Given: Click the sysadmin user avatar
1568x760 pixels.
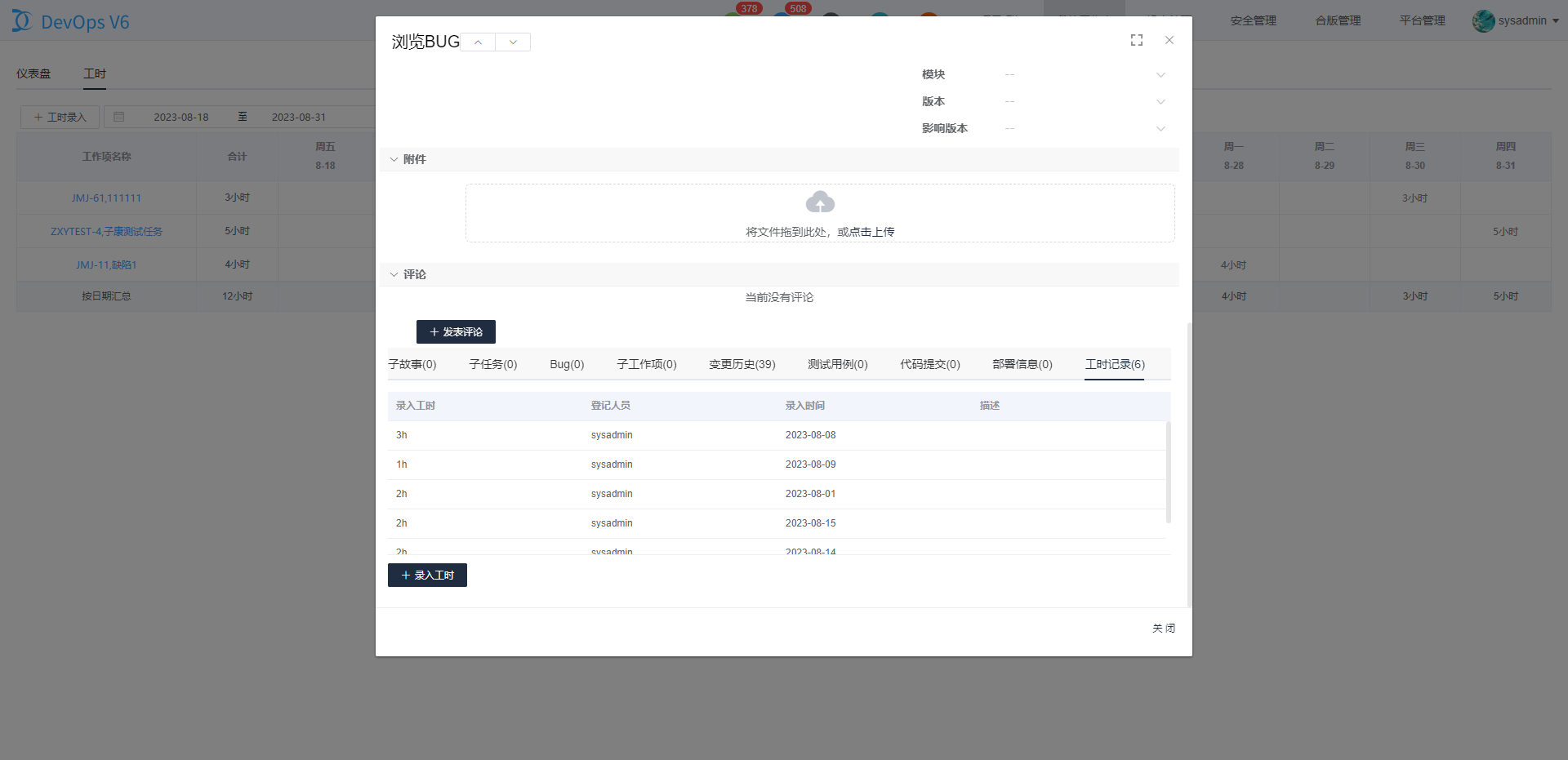Looking at the screenshot, I should [x=1483, y=21].
